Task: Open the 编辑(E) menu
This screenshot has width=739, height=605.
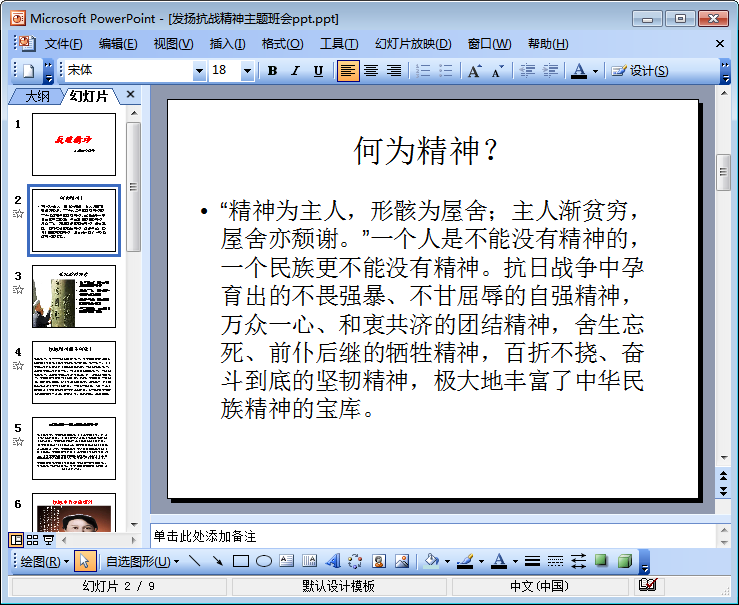Action: click(118, 44)
